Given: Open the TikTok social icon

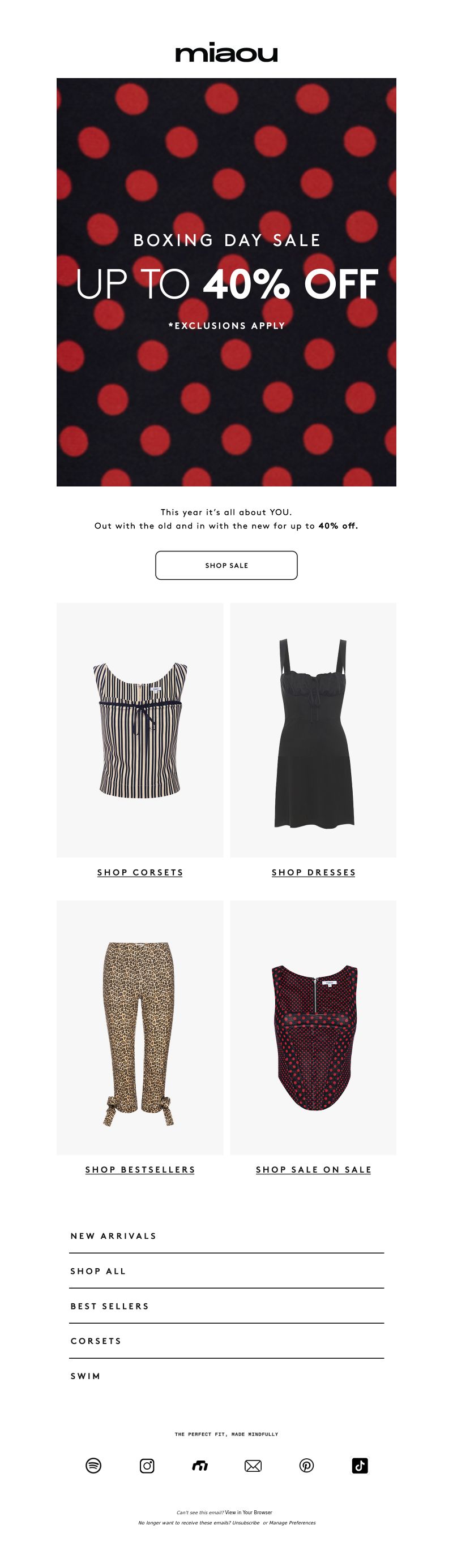Looking at the screenshot, I should 360,1465.
